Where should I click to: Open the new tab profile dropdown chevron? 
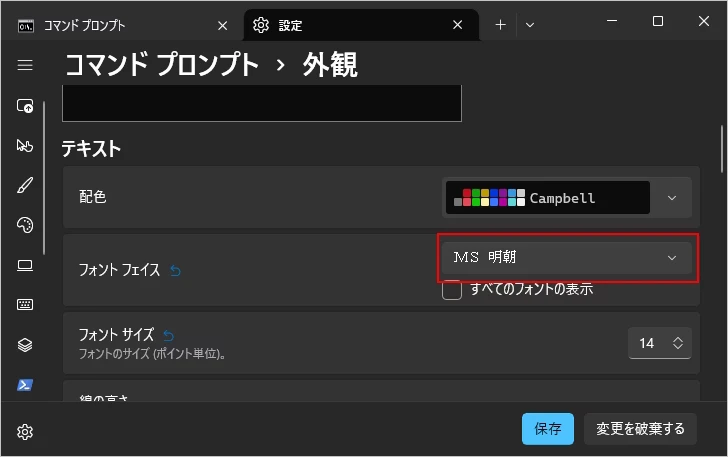[x=530, y=25]
